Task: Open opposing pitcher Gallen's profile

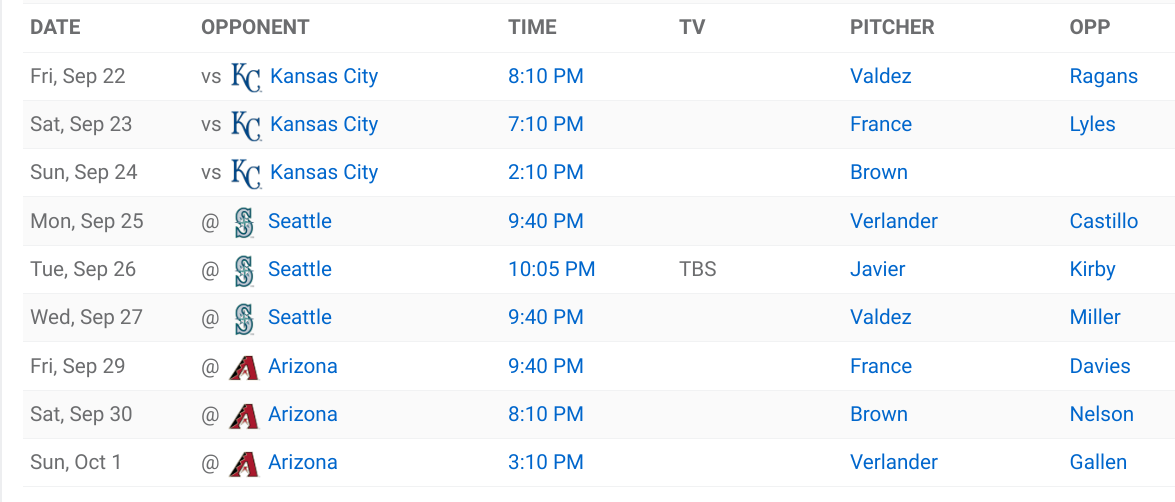Action: [1098, 462]
